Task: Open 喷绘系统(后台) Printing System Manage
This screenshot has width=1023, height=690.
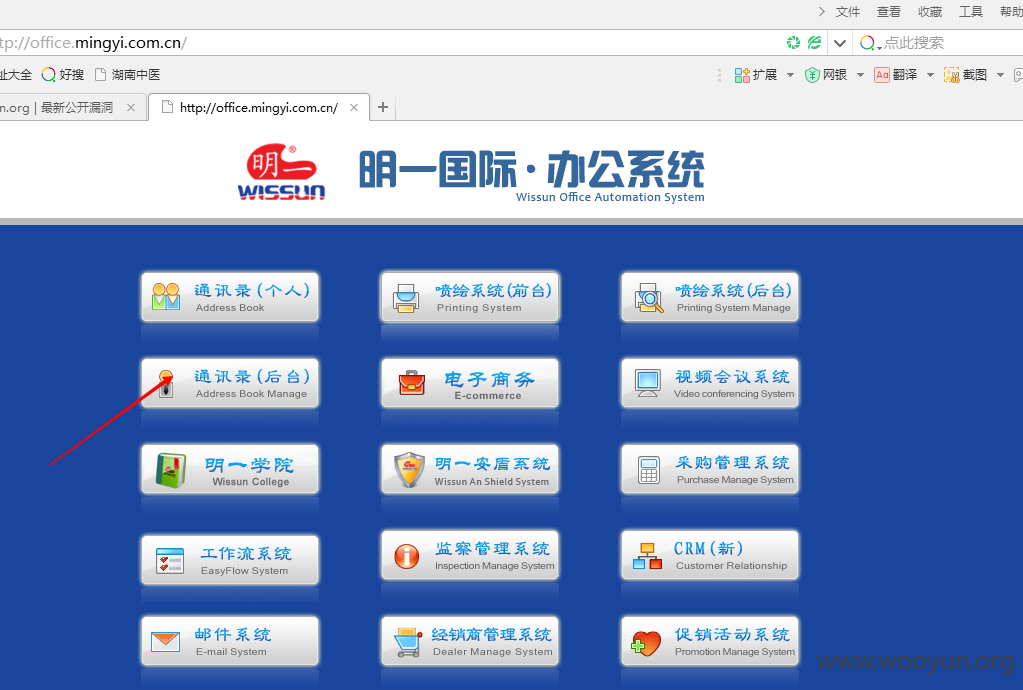Action: (x=710, y=297)
